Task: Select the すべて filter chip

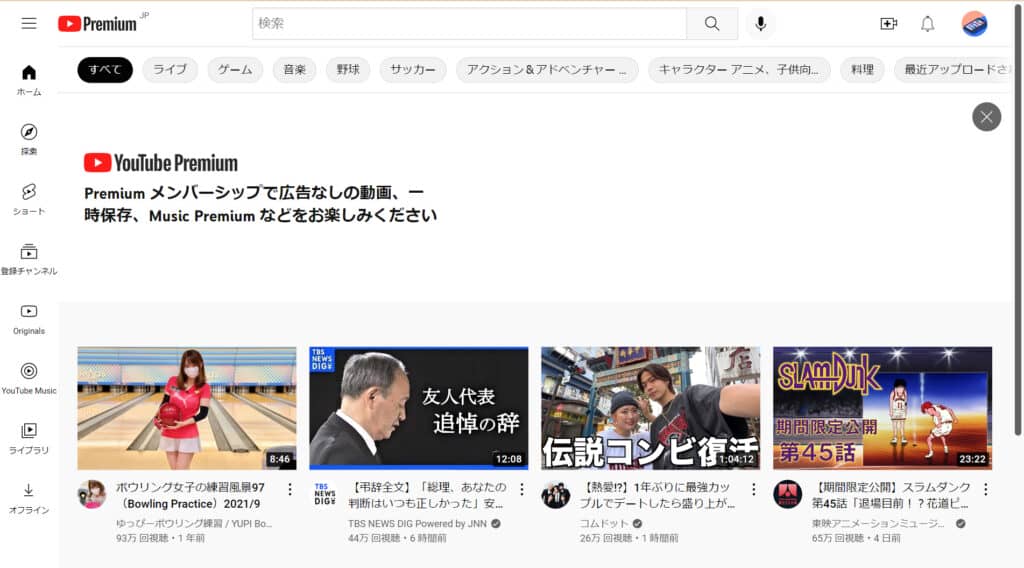Action: [105, 69]
